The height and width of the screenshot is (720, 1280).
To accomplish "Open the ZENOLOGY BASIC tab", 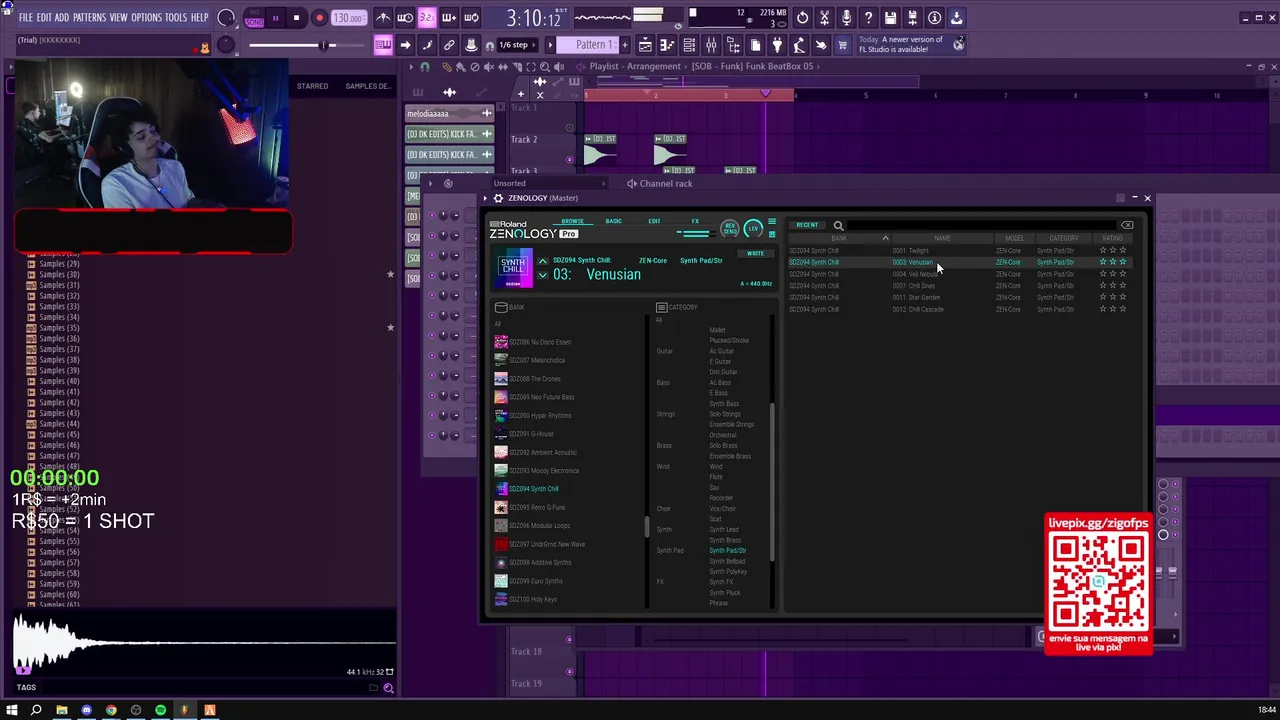I will [x=613, y=221].
